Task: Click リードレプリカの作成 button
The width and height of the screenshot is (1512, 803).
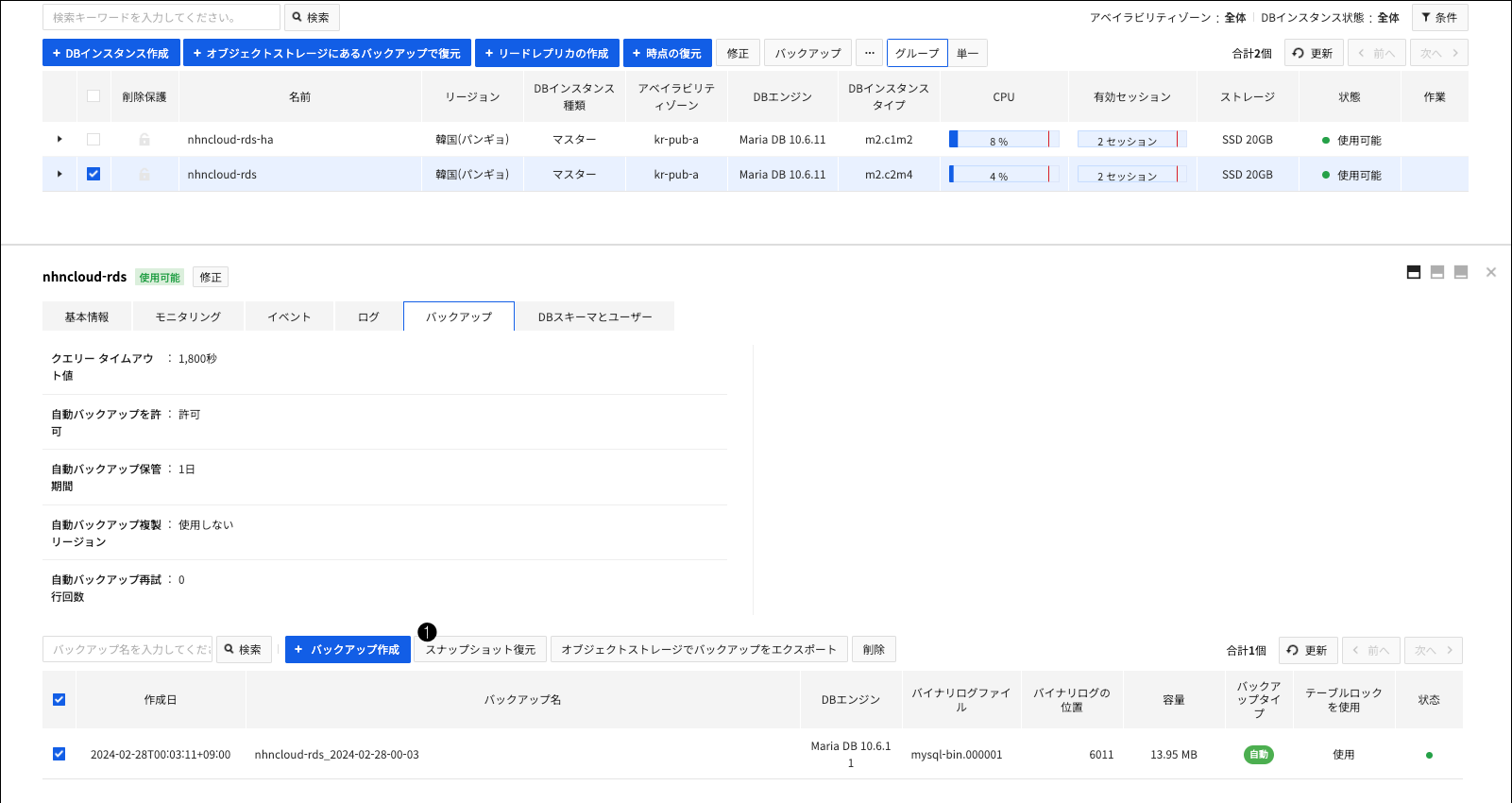Action: pos(547,53)
